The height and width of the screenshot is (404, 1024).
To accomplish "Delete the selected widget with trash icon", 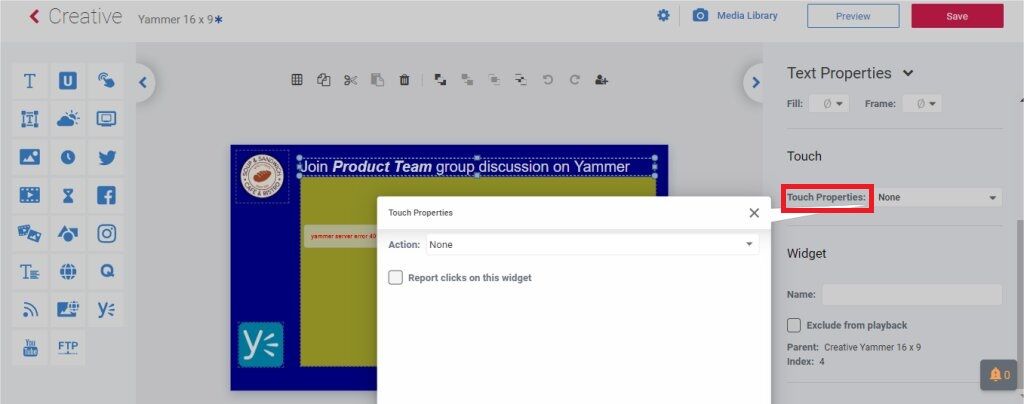I will [404, 80].
